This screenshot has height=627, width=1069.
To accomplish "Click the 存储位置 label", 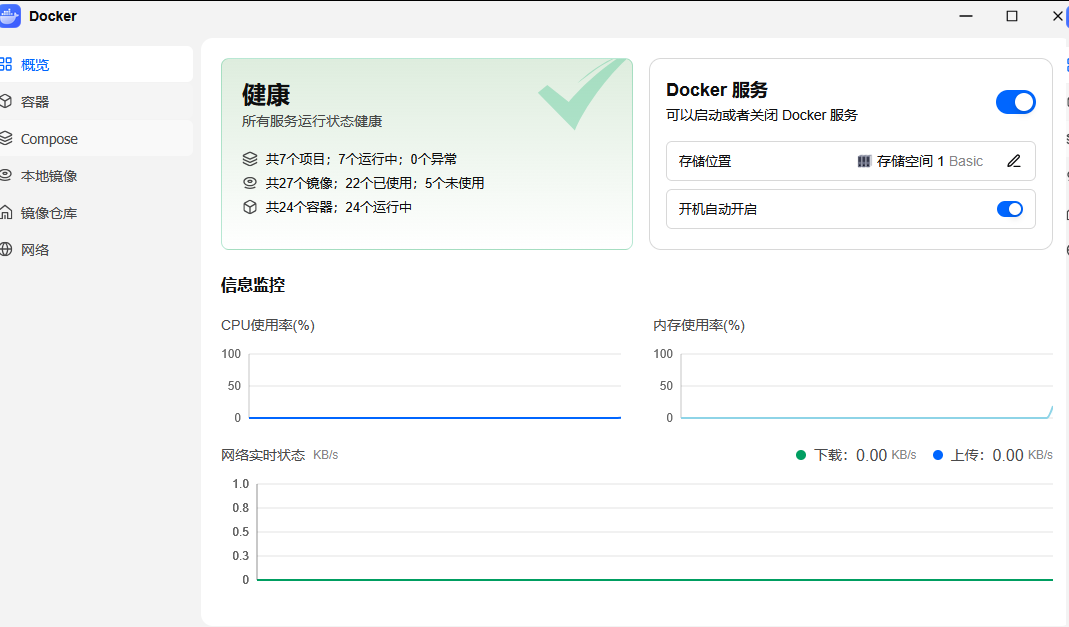I will [x=705, y=162].
